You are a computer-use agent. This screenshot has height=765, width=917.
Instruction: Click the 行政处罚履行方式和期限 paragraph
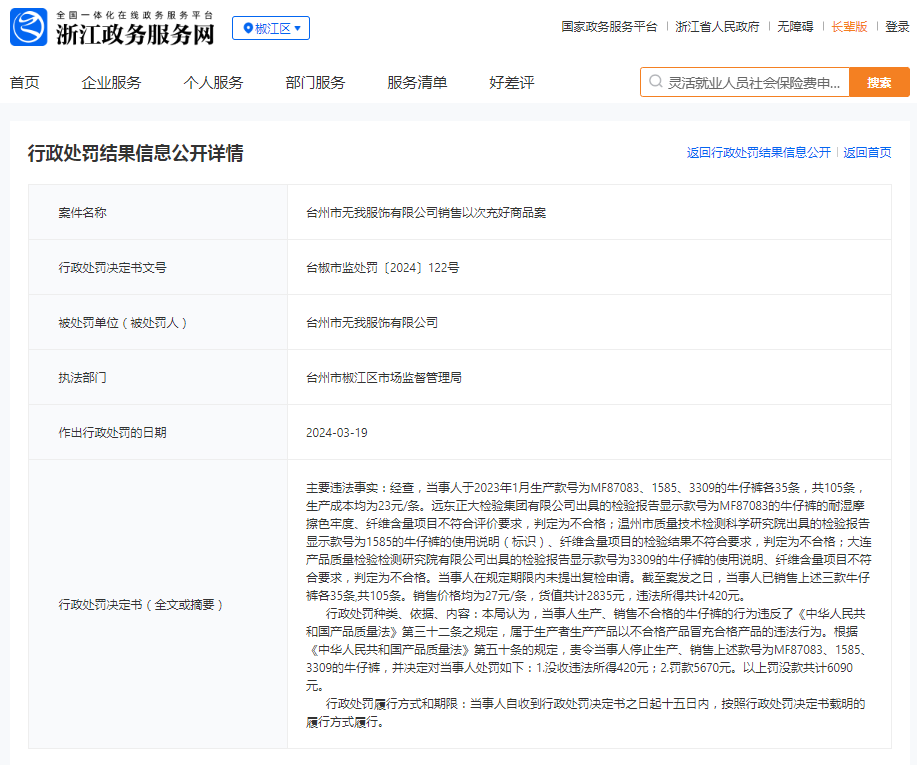(x=585, y=712)
